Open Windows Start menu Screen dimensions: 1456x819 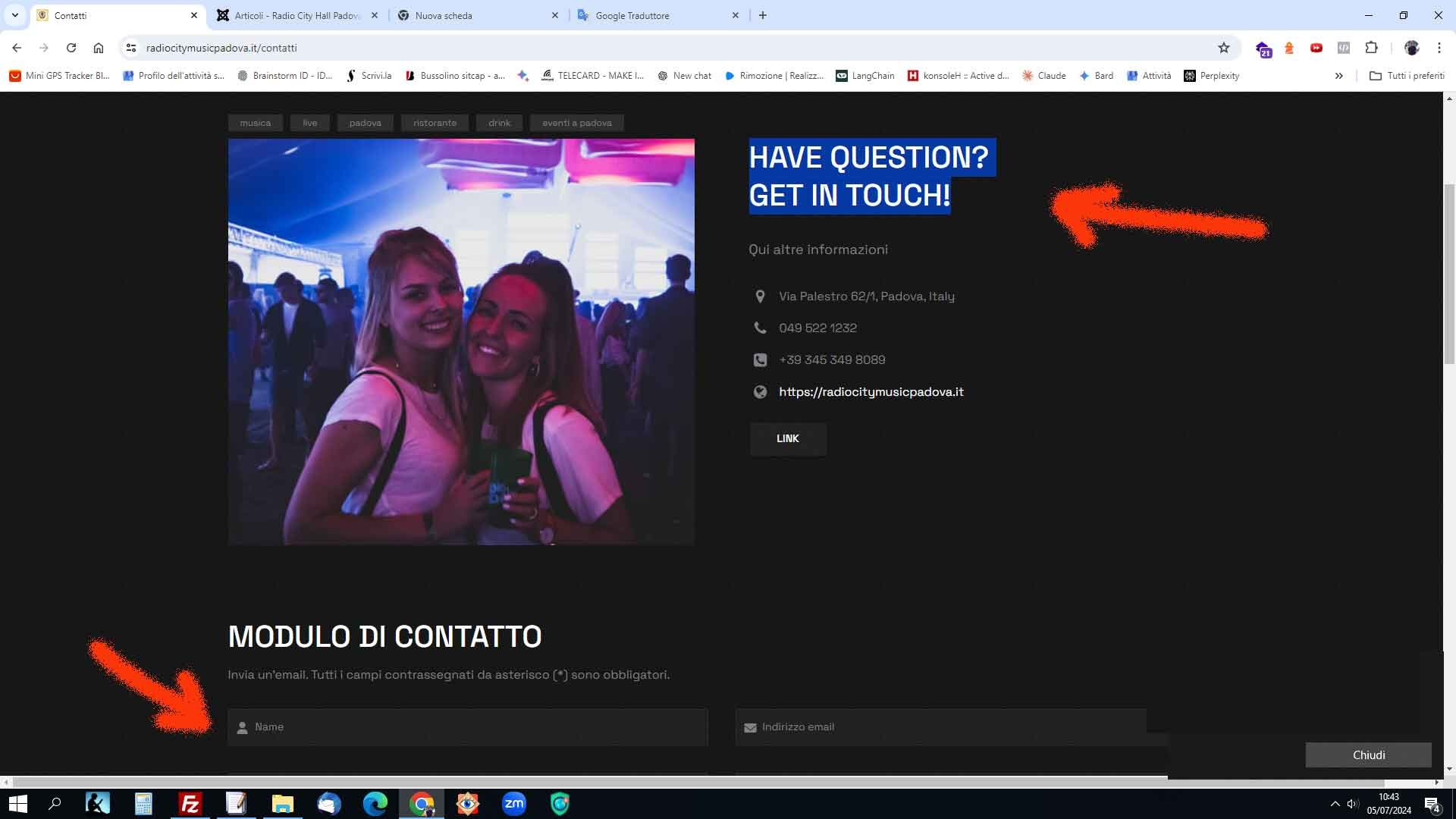[x=17, y=804]
